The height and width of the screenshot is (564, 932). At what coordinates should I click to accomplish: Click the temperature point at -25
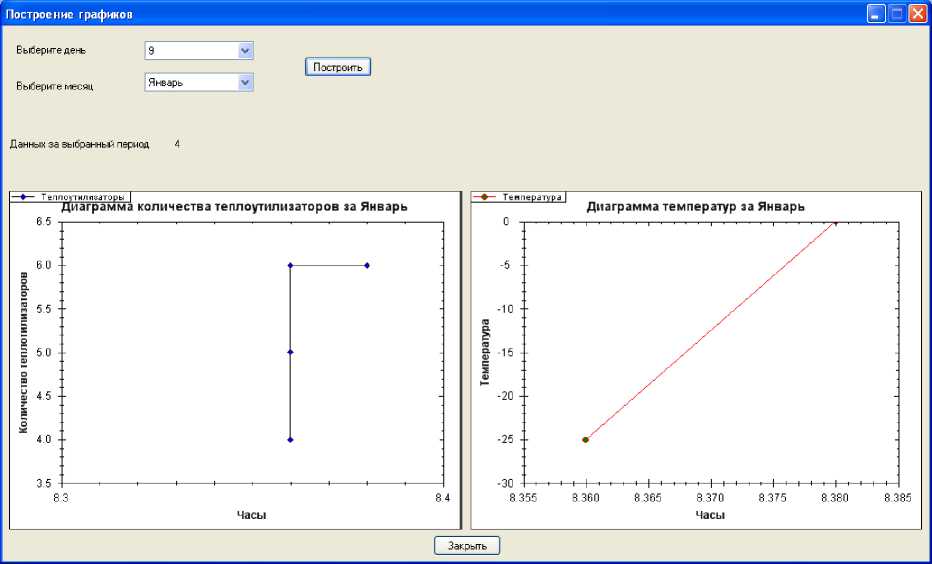585,440
